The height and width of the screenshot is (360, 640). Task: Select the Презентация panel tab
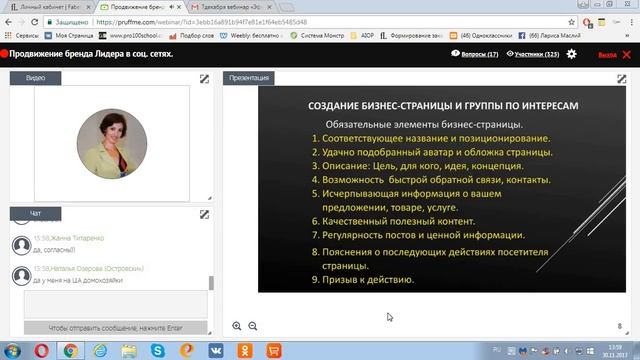[x=249, y=78]
